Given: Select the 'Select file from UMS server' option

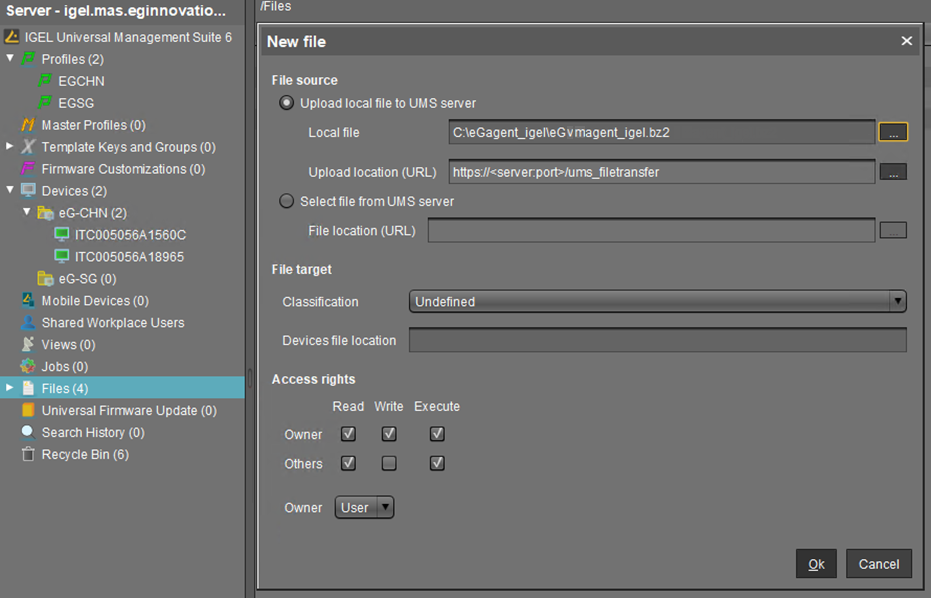Looking at the screenshot, I should click(x=287, y=201).
